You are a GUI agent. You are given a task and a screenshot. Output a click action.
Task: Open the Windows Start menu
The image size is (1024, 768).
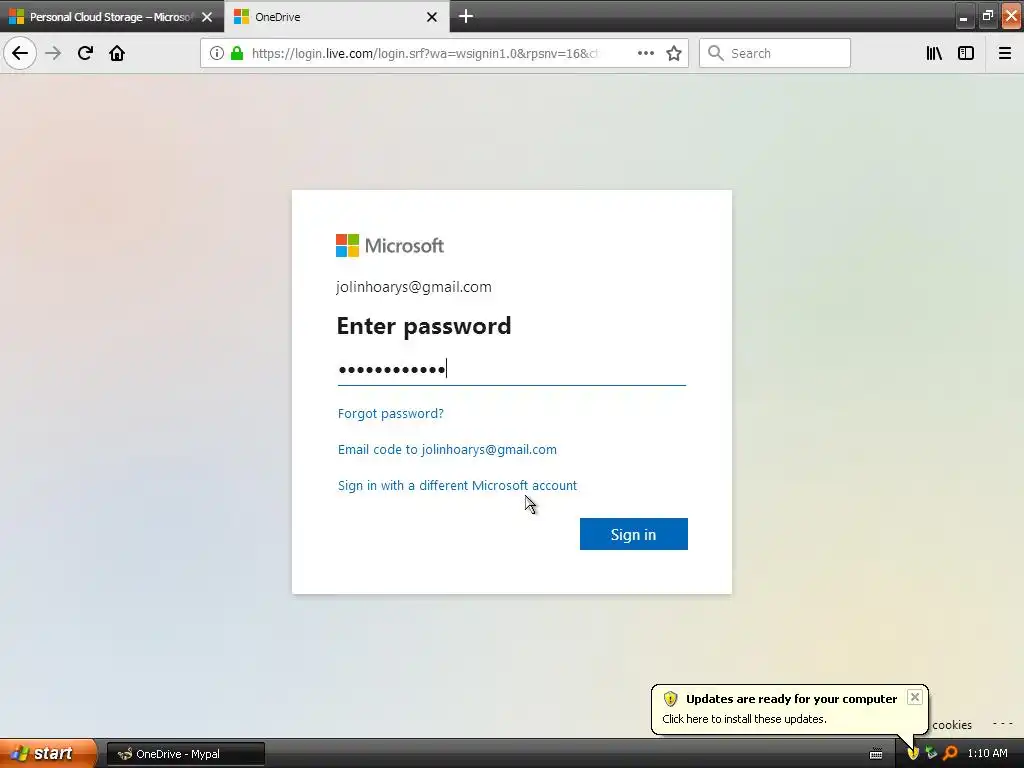click(x=47, y=754)
